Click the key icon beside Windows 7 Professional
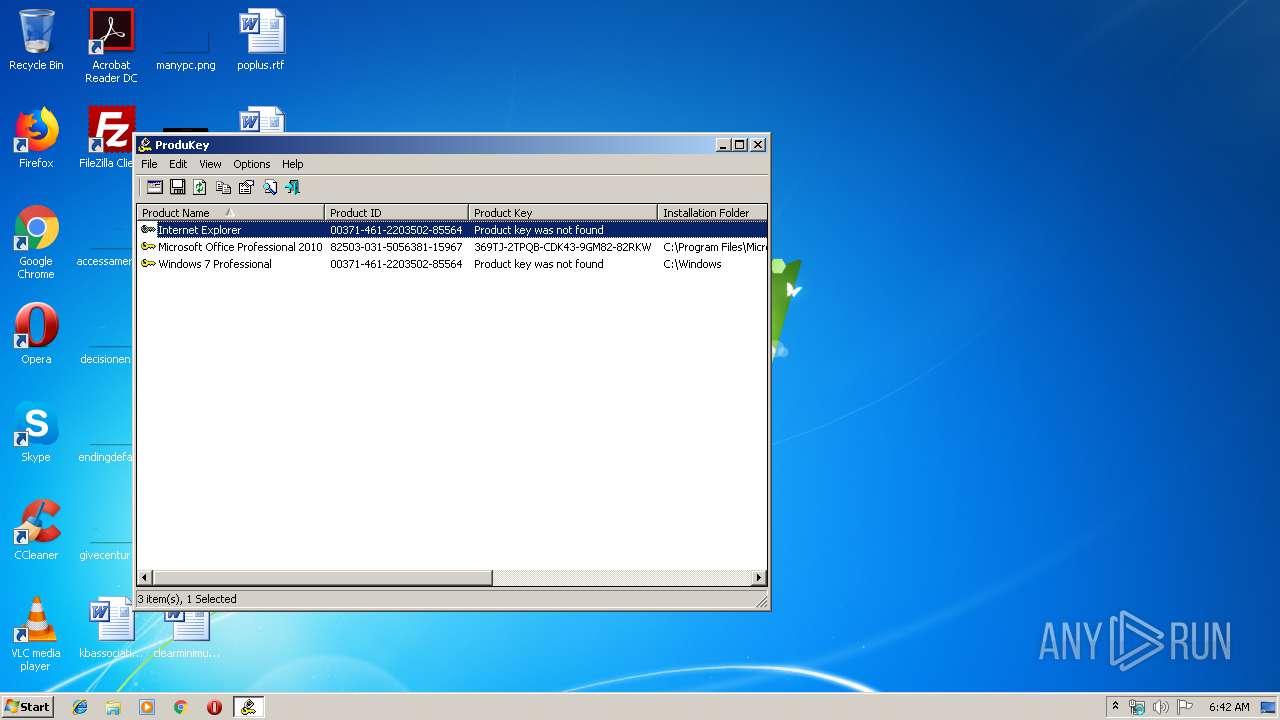Image resolution: width=1280 pixels, height=720 pixels. pyautogui.click(x=148, y=264)
